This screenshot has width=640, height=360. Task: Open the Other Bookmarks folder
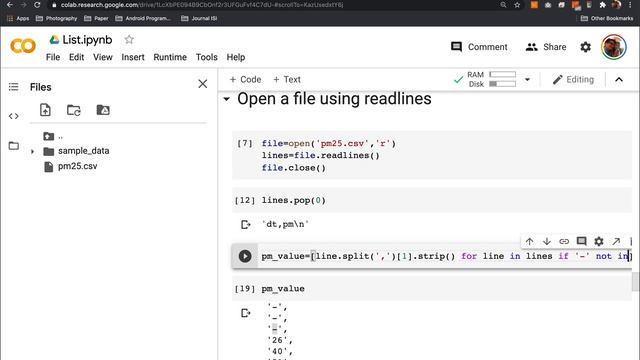pyautogui.click(x=607, y=18)
